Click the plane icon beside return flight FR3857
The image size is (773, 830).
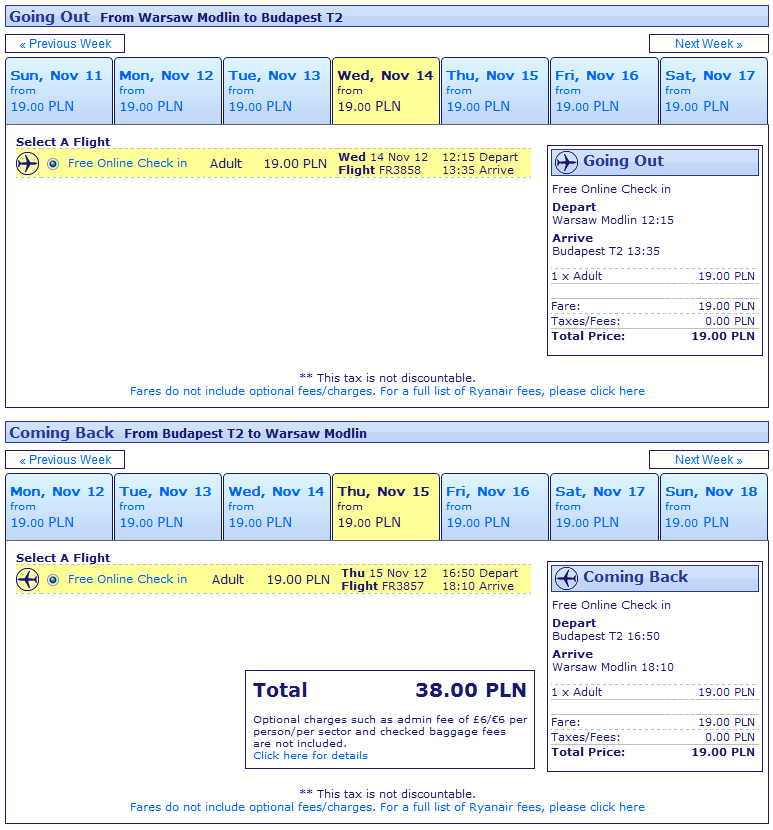click(x=28, y=580)
